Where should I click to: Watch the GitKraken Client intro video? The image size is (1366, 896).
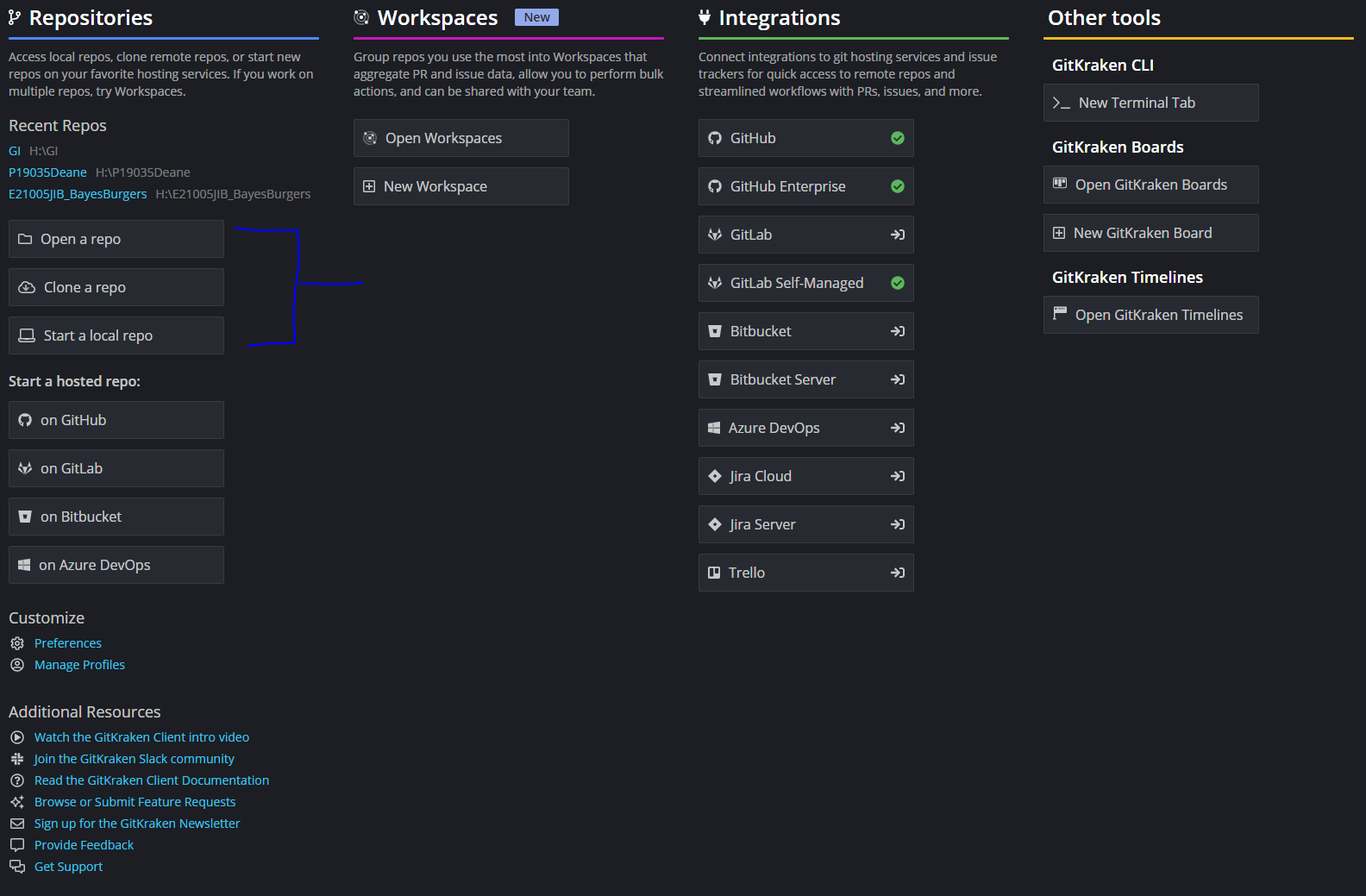[141, 737]
